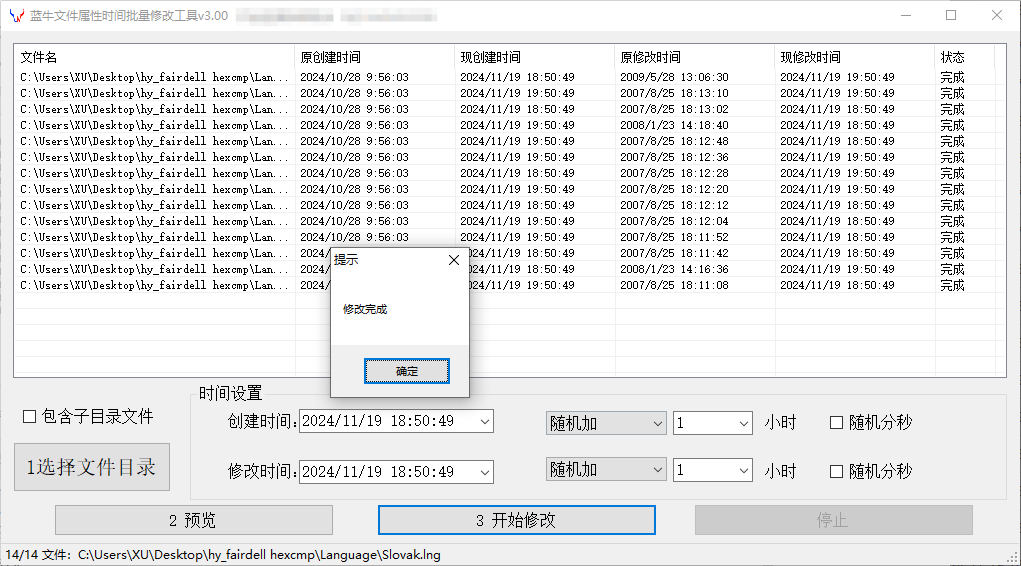Select the row with 原修改时间 2008/1/23 14:18:40
Screen dimensions: 1021x566
pyautogui.click(x=505, y=125)
